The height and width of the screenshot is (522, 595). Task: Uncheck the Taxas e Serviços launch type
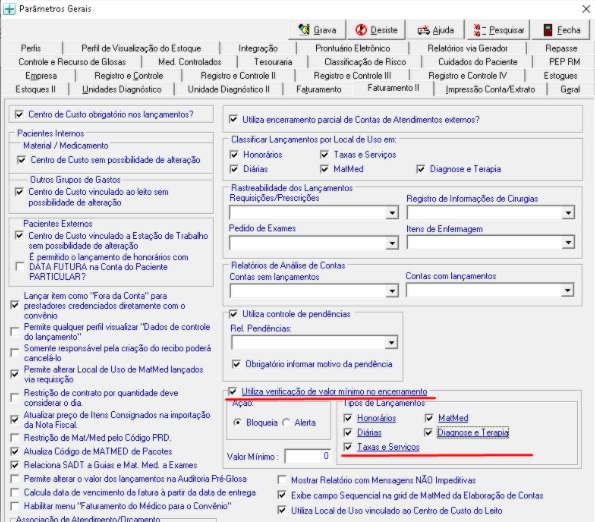(x=348, y=447)
